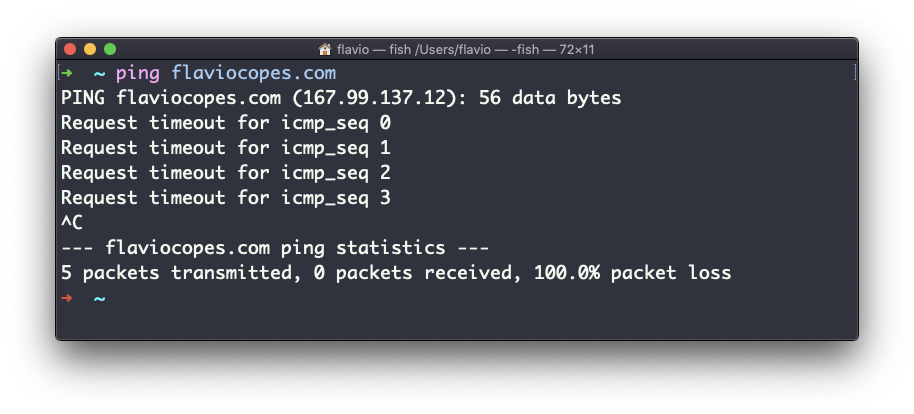Click the 'Request timeout for icmp_seq 3' line
This screenshot has width=914, height=414.
click(x=226, y=198)
